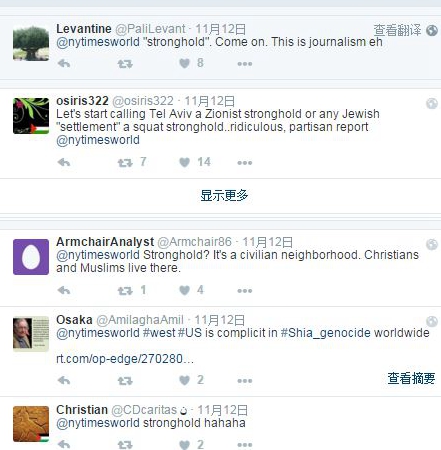Click 查看翻译 to view translation

point(397,30)
